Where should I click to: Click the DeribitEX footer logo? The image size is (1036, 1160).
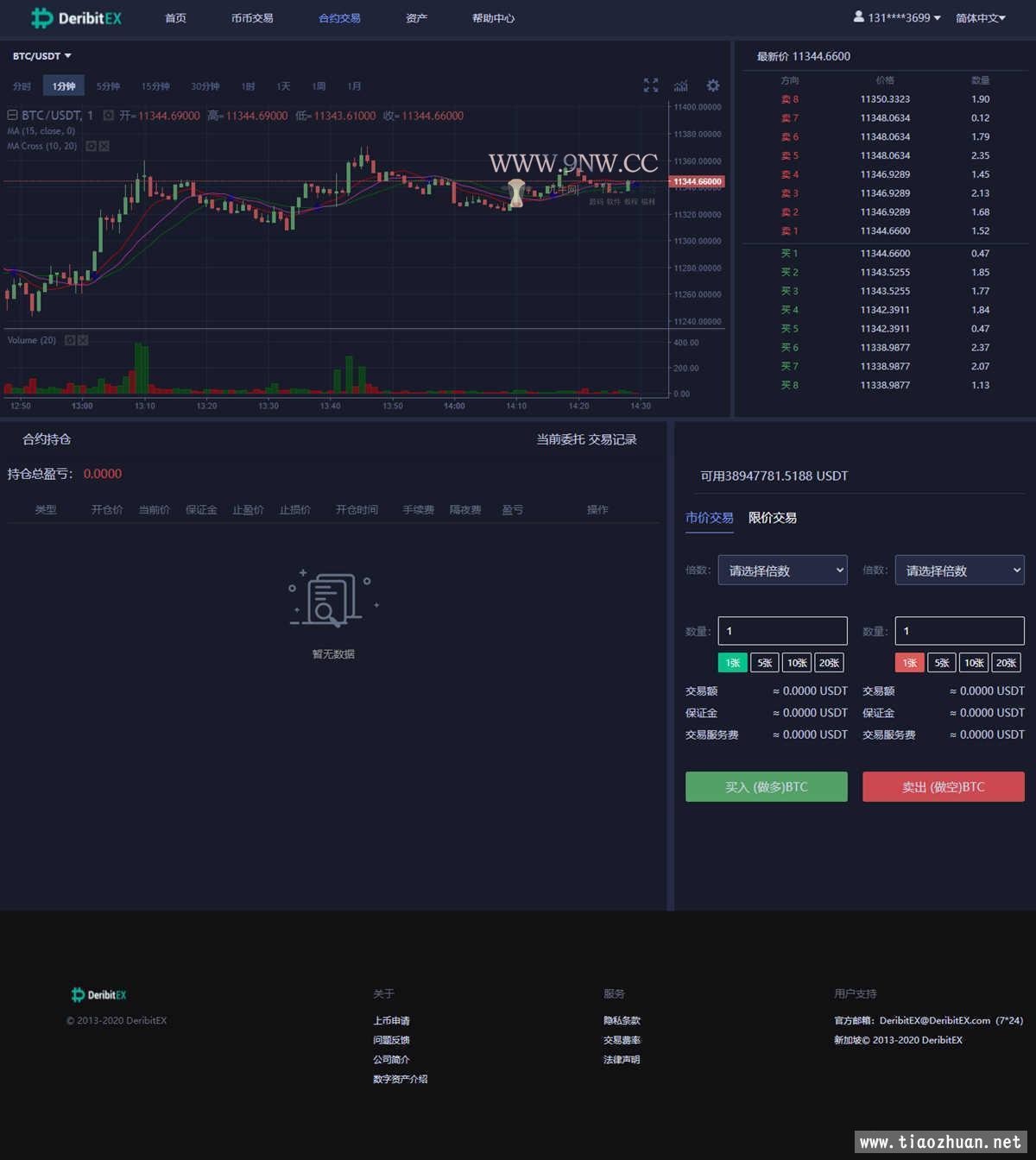coord(98,995)
